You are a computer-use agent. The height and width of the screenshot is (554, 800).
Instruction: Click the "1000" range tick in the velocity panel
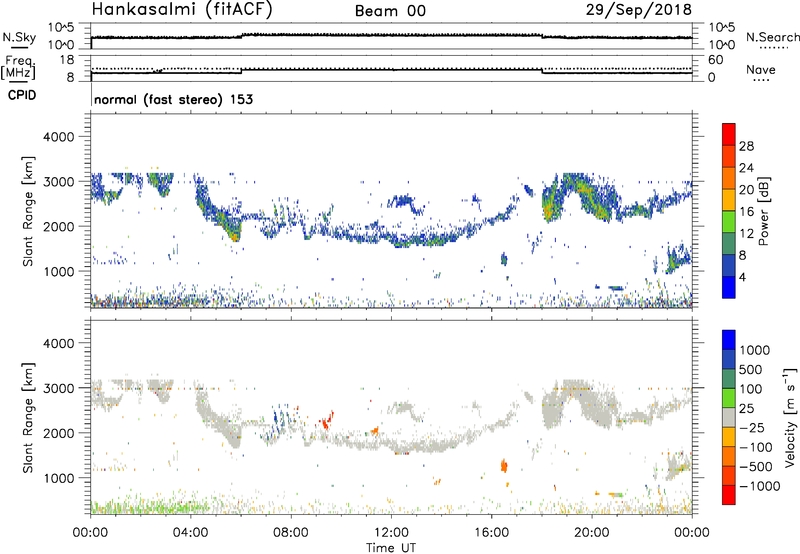tap(59, 478)
